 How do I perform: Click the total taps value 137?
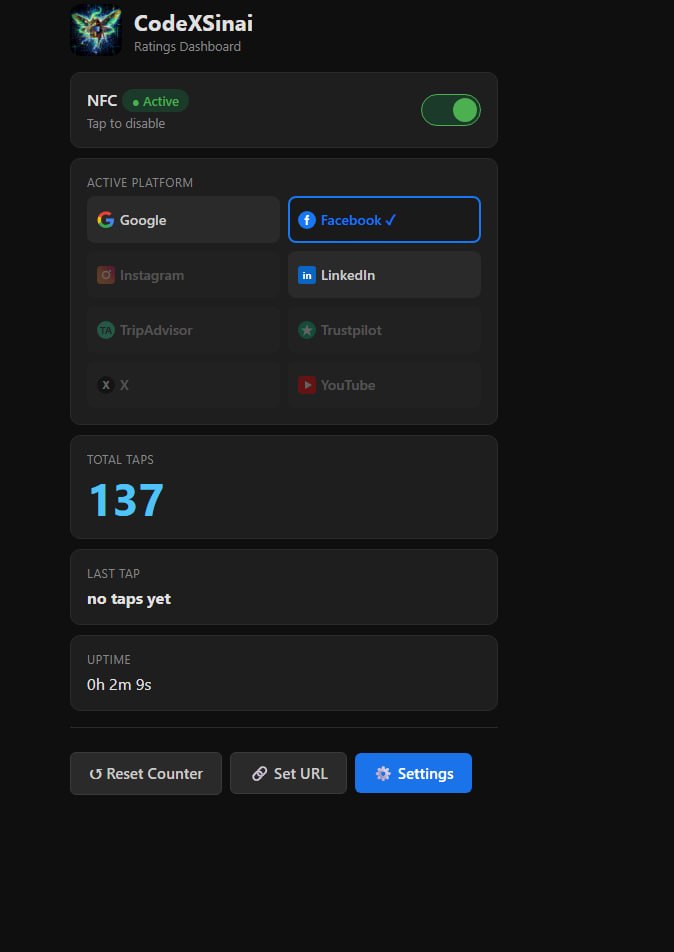(126, 500)
